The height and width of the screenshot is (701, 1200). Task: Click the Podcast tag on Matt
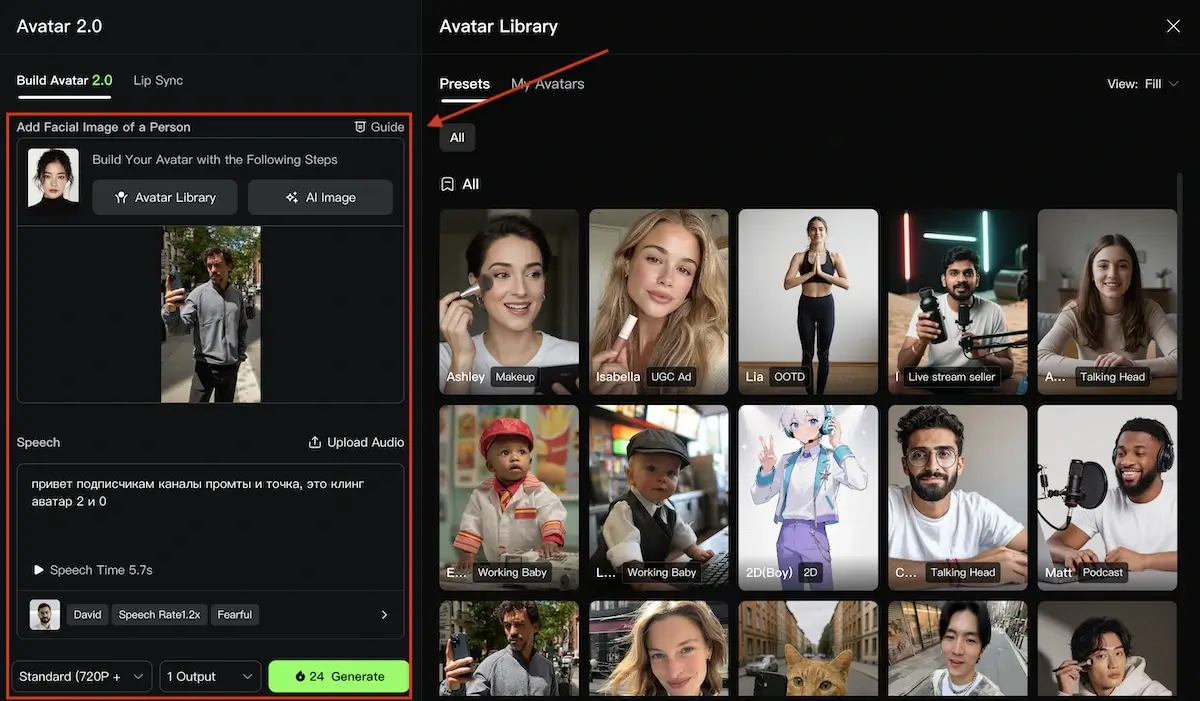(x=1103, y=573)
